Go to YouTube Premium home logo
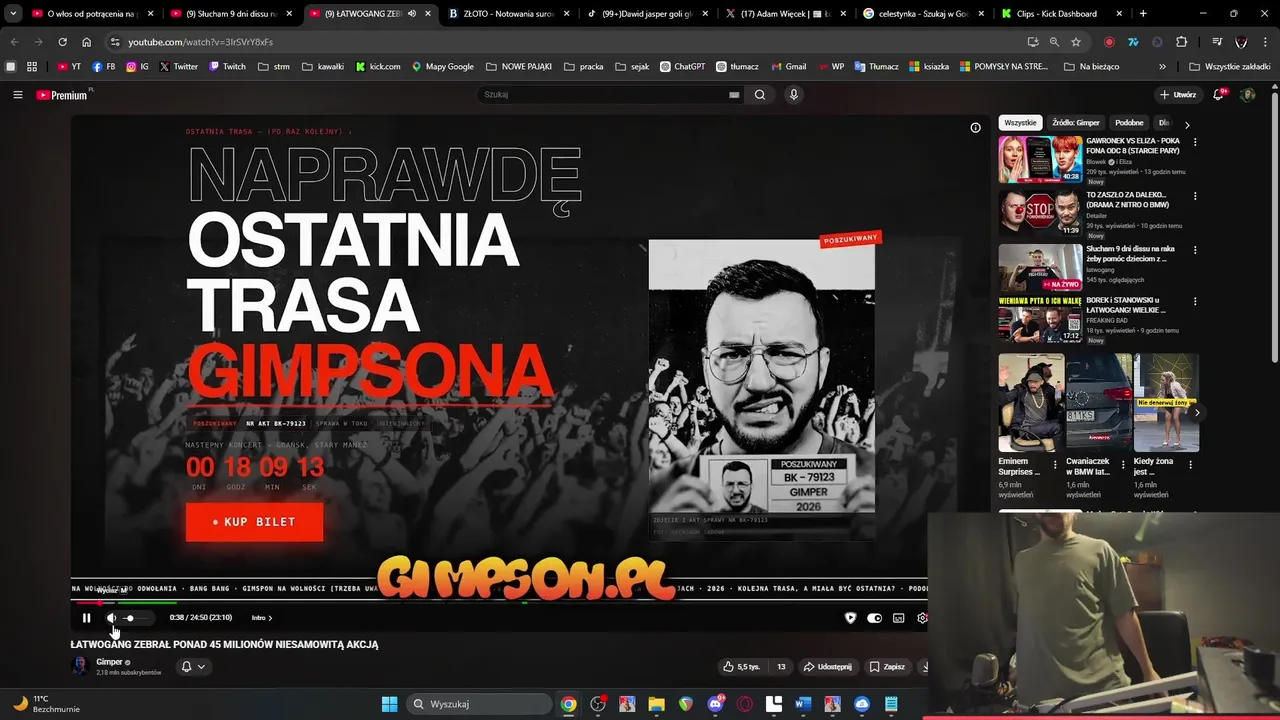1280x720 pixels. point(62,95)
